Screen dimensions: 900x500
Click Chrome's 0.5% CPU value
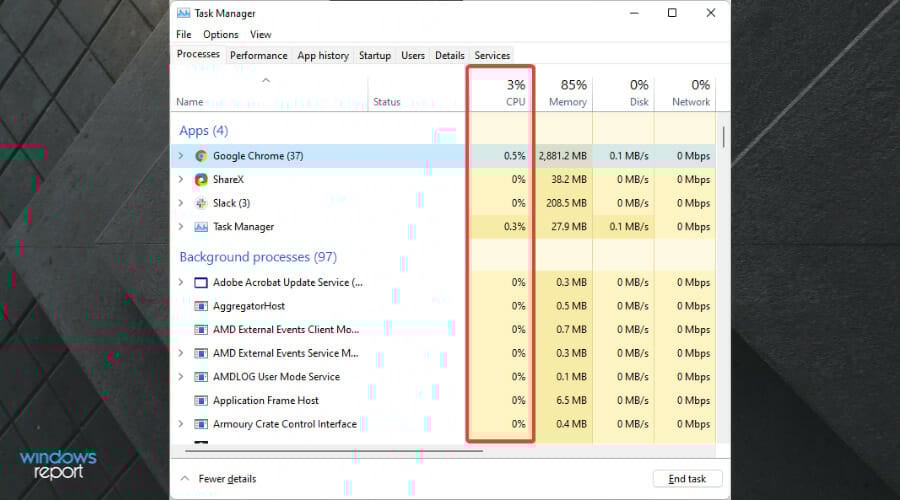pyautogui.click(x=514, y=156)
